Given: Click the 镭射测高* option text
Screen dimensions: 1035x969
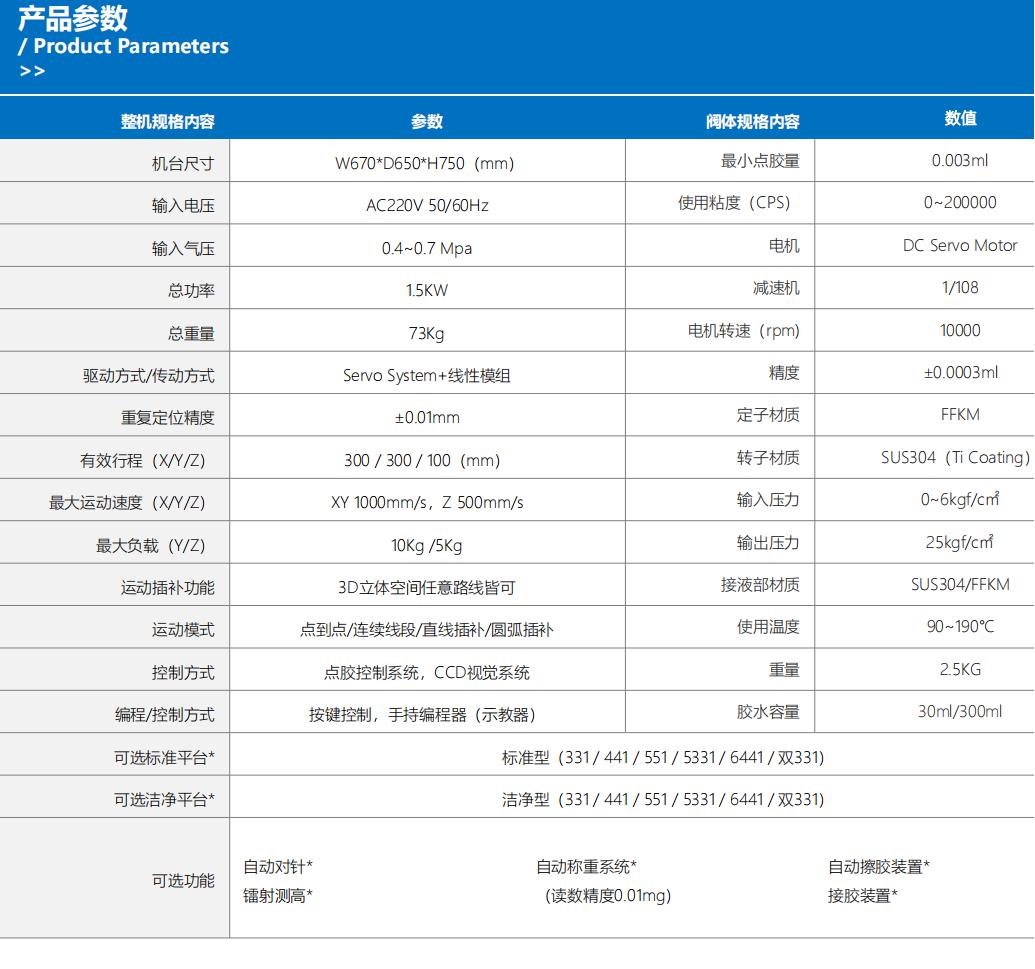Looking at the screenshot, I should pyautogui.click(x=278, y=896).
